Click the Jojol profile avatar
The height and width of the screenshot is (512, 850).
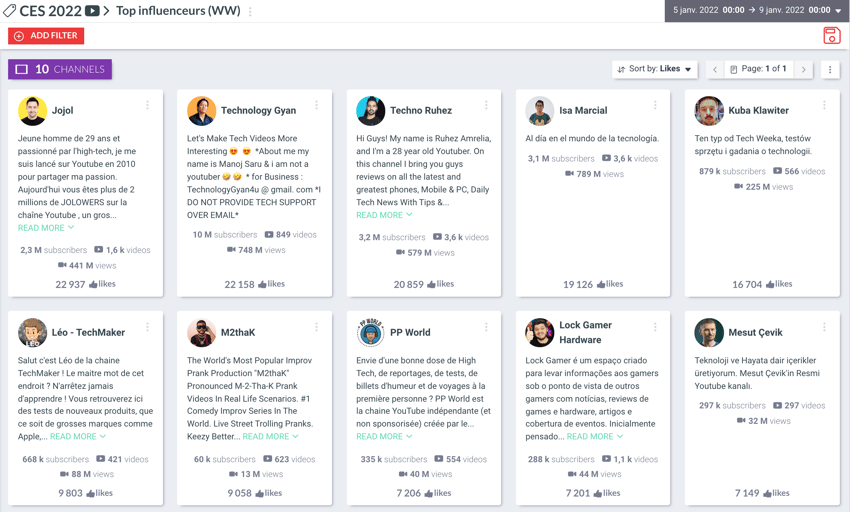(x=33, y=111)
